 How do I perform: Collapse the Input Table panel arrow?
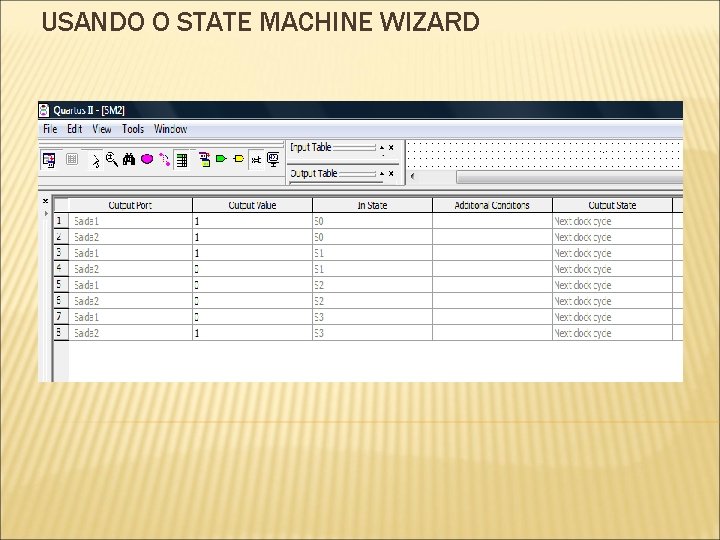point(382,148)
